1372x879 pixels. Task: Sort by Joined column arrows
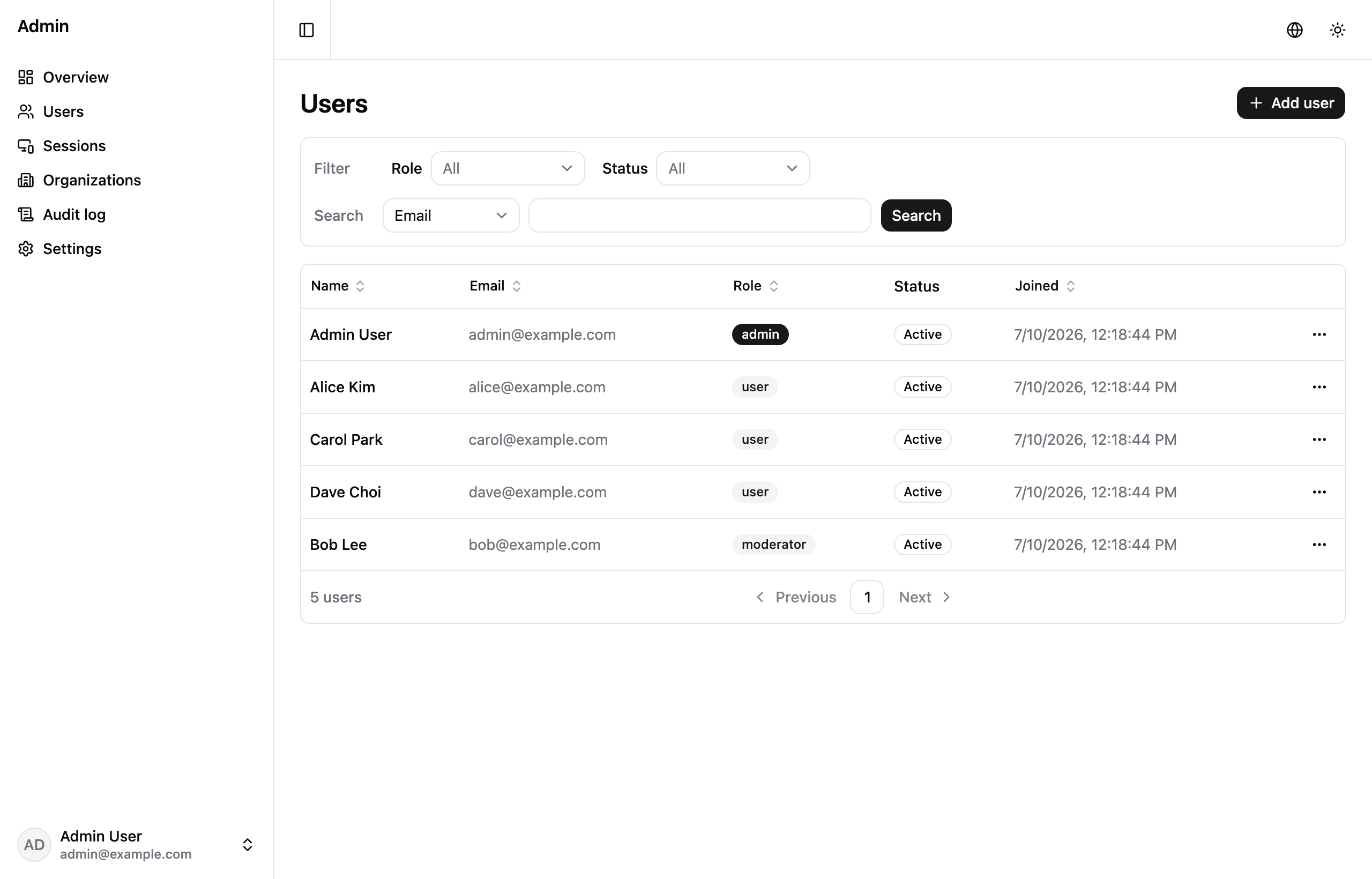pyautogui.click(x=1071, y=286)
